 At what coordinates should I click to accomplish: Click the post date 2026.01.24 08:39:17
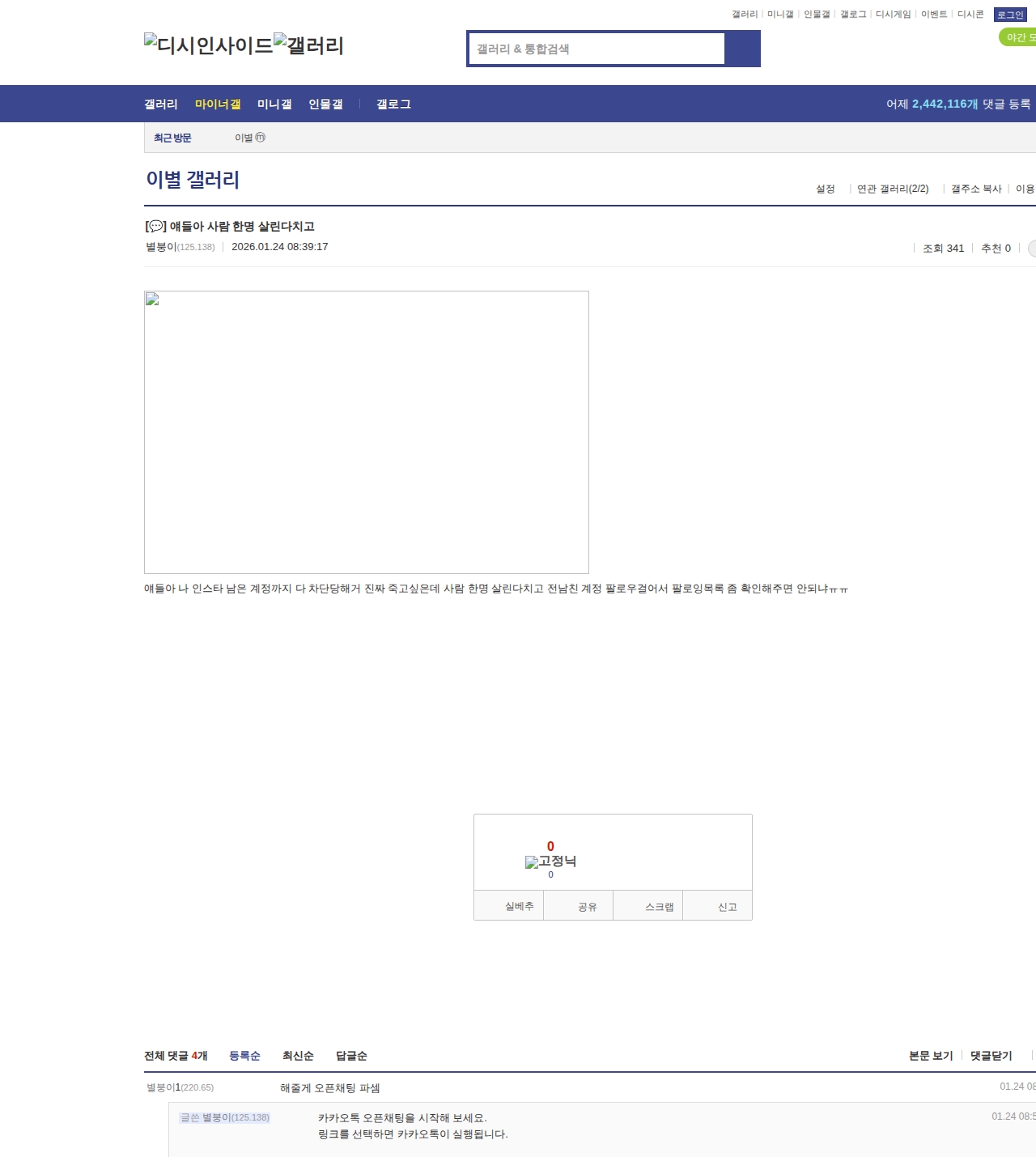[279, 247]
